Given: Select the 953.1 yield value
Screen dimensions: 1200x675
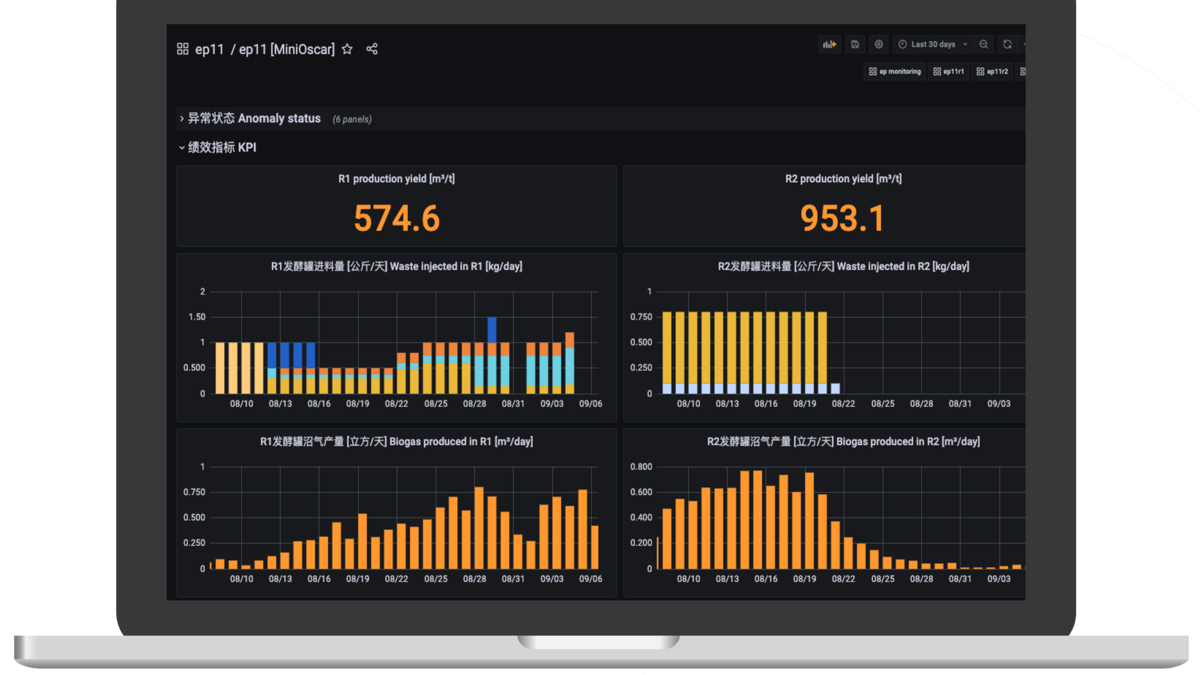Looking at the screenshot, I should (x=843, y=218).
